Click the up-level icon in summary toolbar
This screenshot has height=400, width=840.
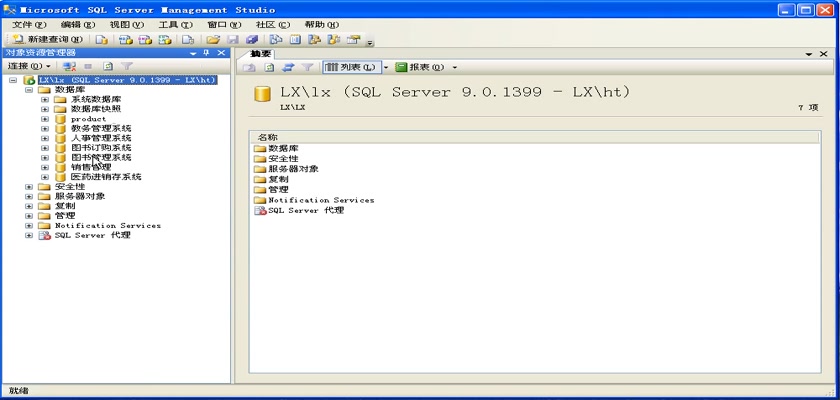250,67
